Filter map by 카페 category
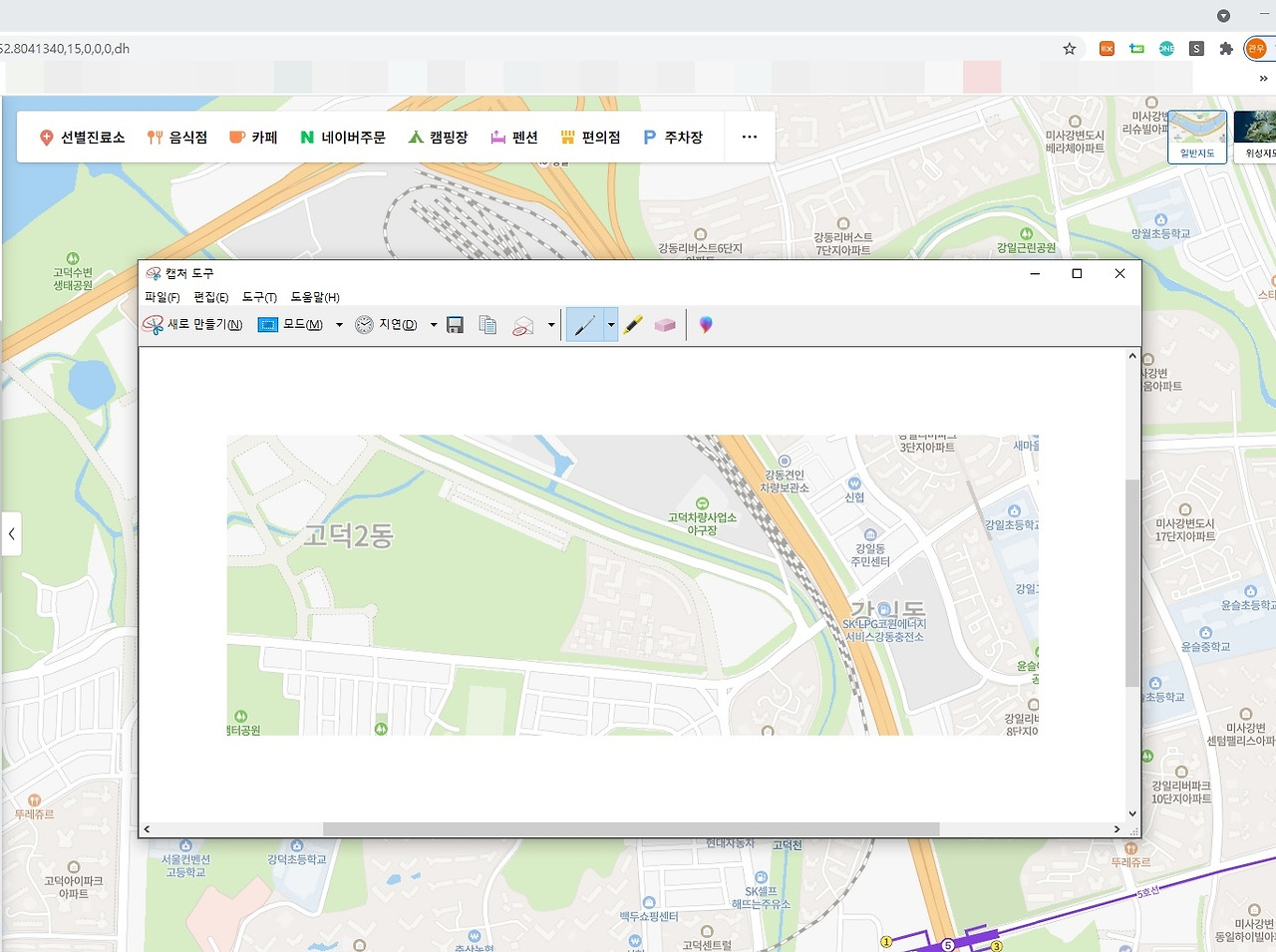Image resolution: width=1276 pixels, height=952 pixels. coord(253,138)
